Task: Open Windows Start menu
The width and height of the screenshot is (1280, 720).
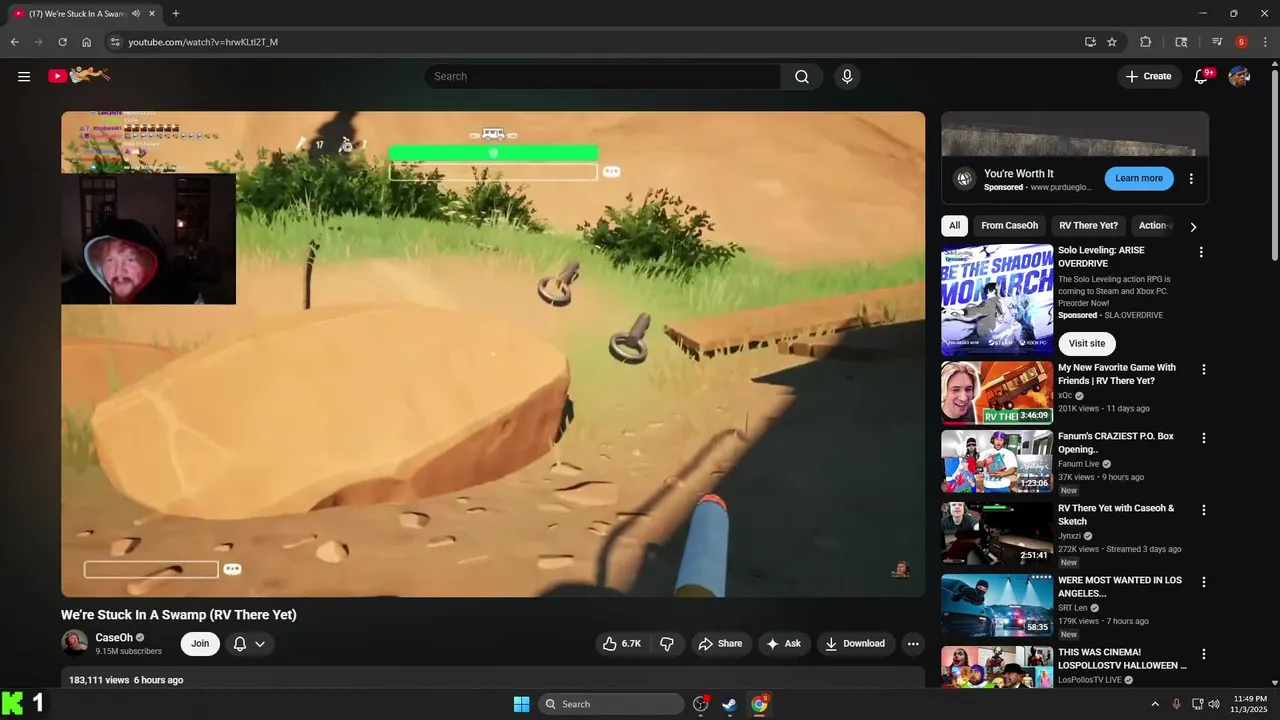Action: tap(521, 704)
